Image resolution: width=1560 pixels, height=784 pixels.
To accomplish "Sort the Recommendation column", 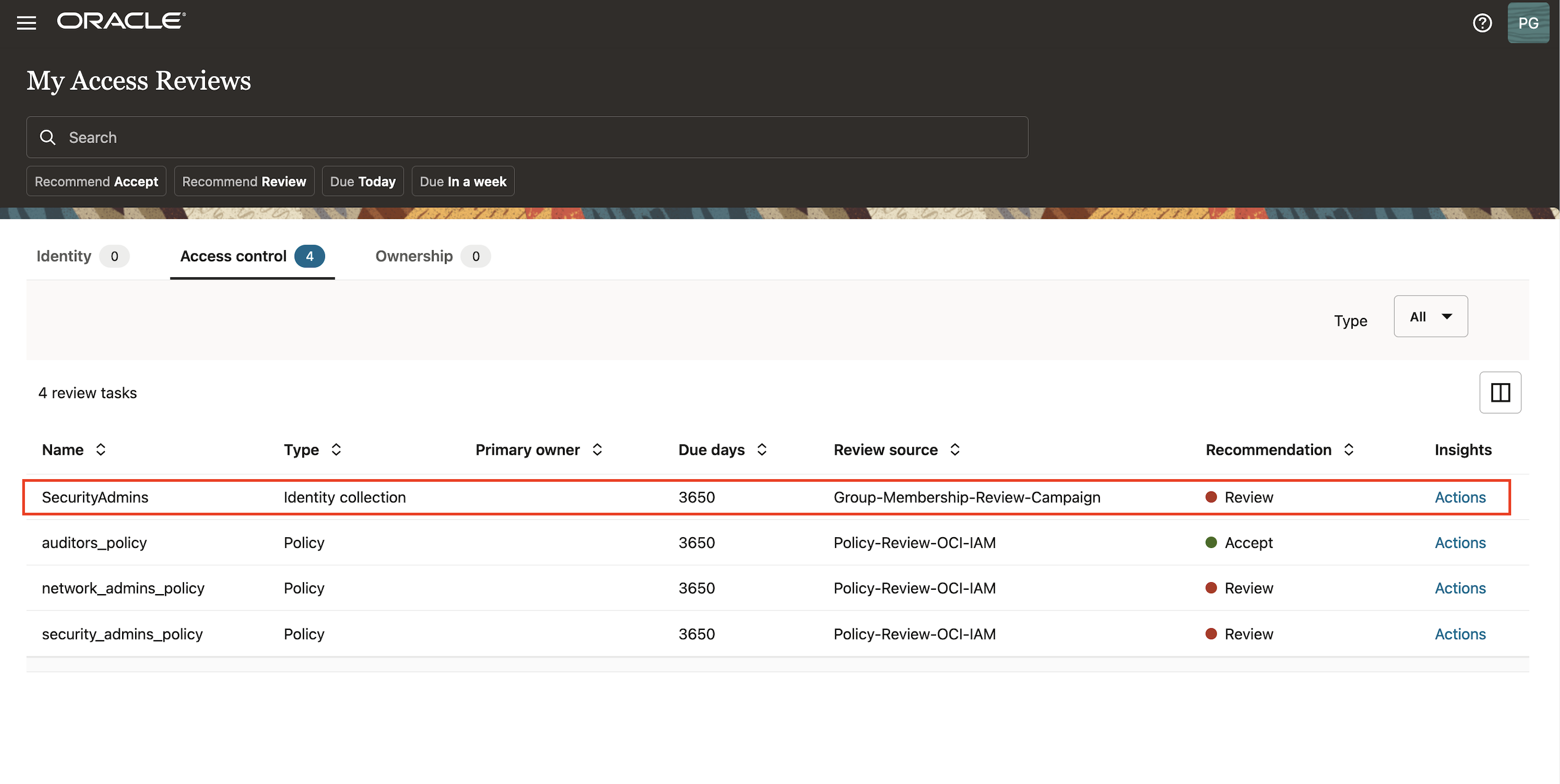I will point(1348,449).
